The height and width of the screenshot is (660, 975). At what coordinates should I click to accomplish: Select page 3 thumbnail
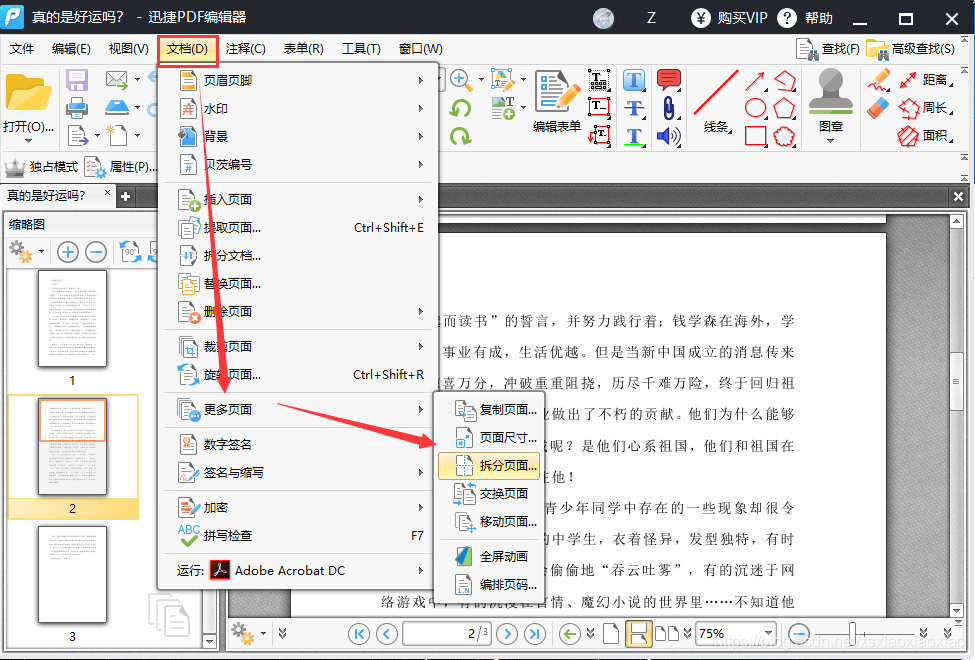tap(72, 575)
